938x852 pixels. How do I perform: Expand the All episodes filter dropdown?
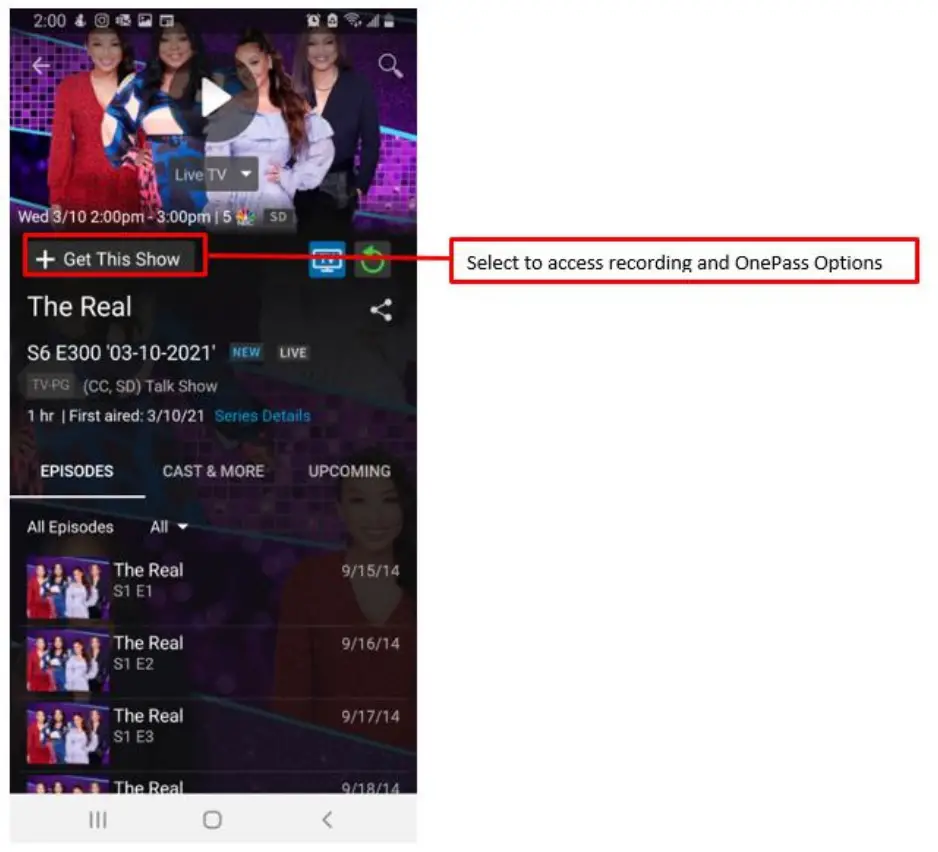point(169,527)
